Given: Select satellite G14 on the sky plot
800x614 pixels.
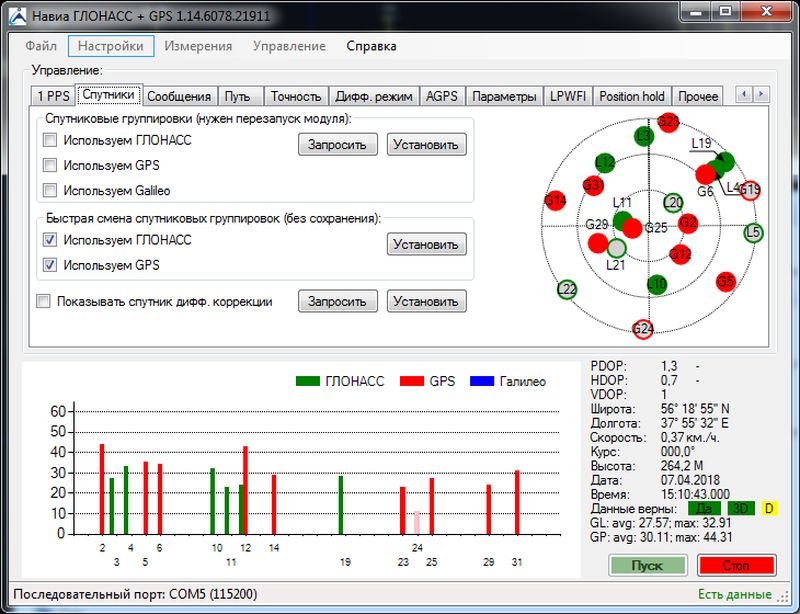Looking at the screenshot, I should [x=555, y=201].
